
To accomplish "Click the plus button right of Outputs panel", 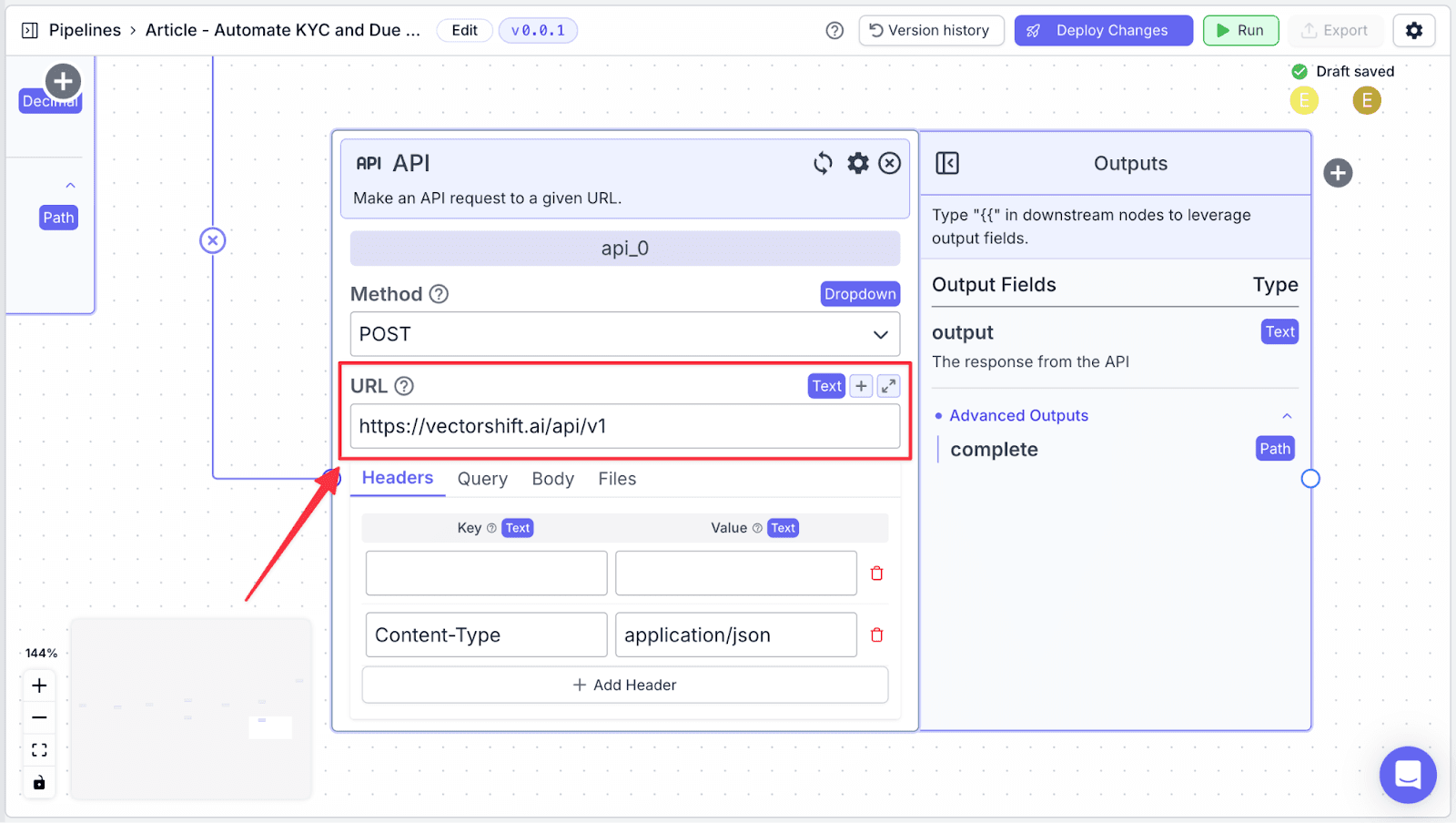I will [x=1338, y=173].
